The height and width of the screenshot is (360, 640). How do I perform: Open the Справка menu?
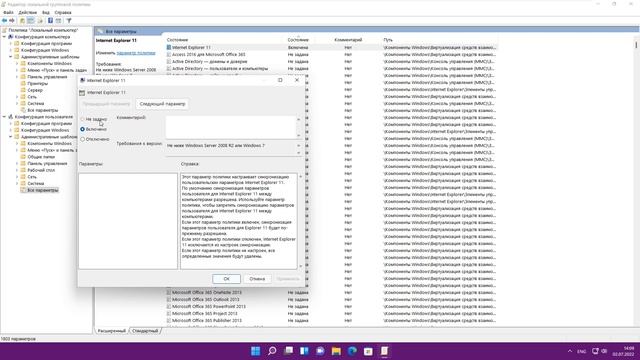63,13
